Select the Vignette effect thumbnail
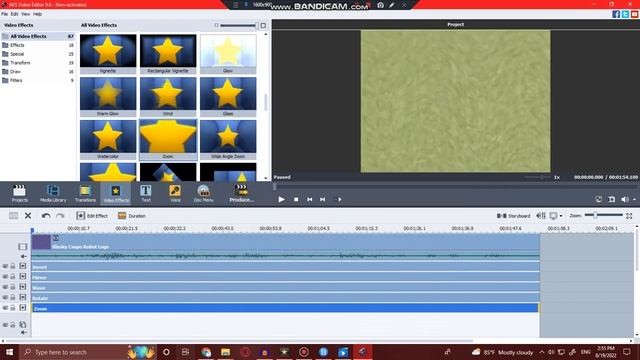 tap(108, 54)
